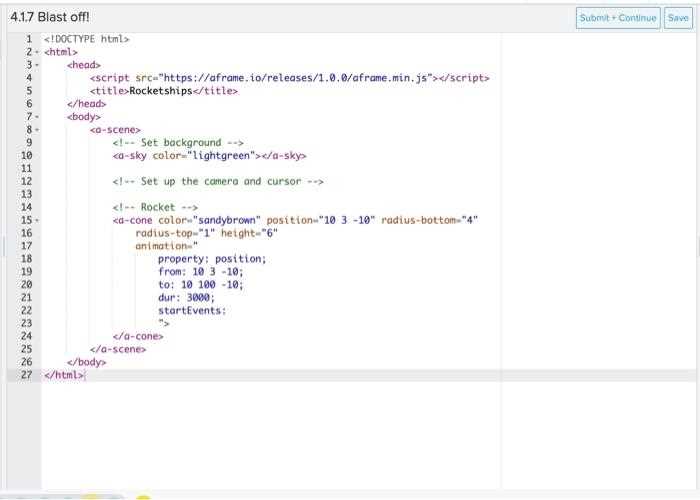Image resolution: width=700 pixels, height=500 pixels.
Task: Click the 'dur: 3000;' line
Action: 187,298
